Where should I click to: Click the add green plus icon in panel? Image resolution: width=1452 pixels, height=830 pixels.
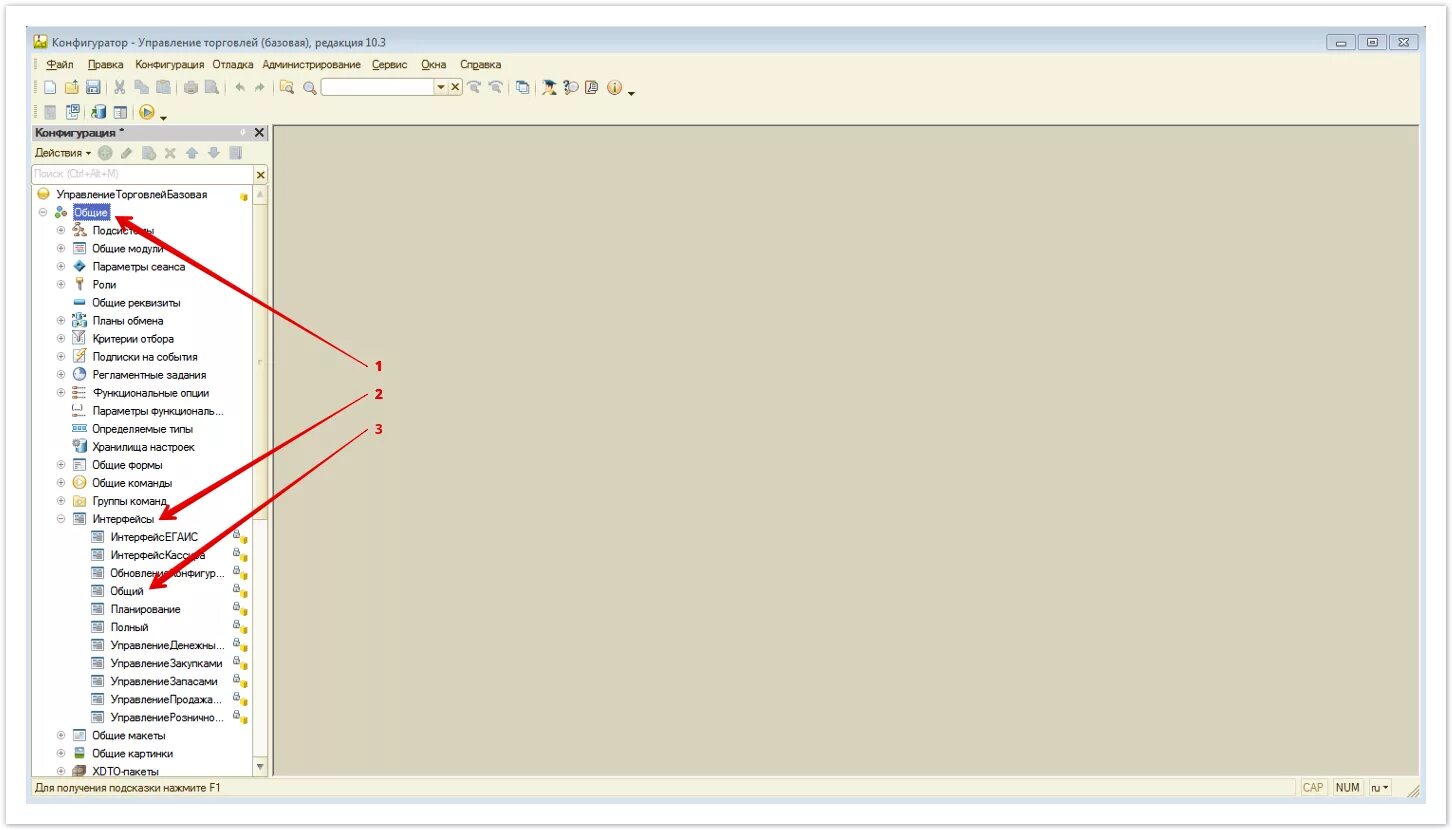[105, 153]
